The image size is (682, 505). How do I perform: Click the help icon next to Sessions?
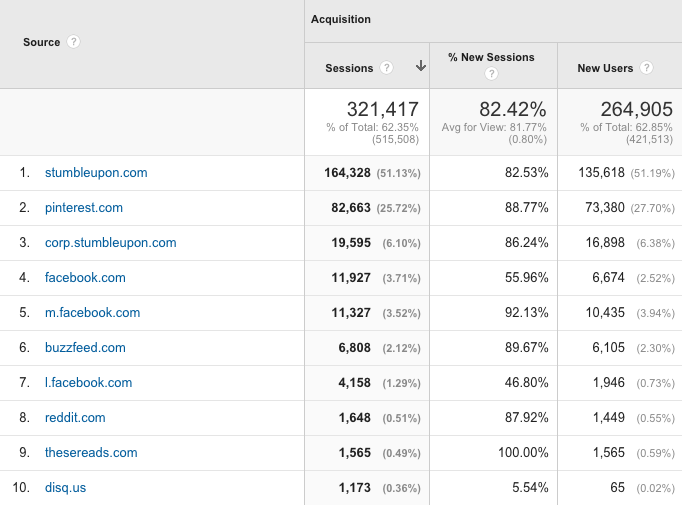386,67
